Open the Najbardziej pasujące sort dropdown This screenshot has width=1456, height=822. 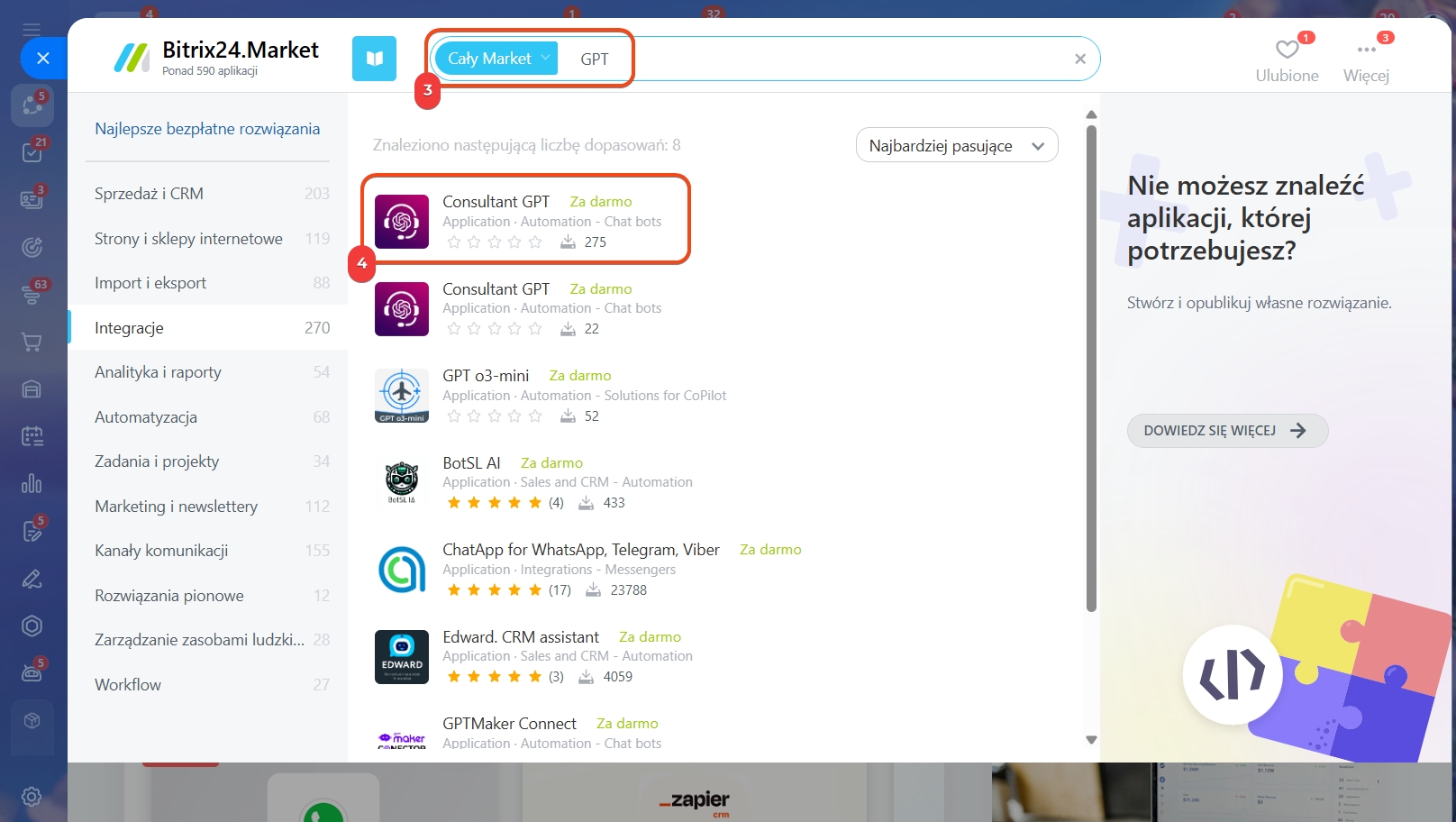[x=957, y=145]
